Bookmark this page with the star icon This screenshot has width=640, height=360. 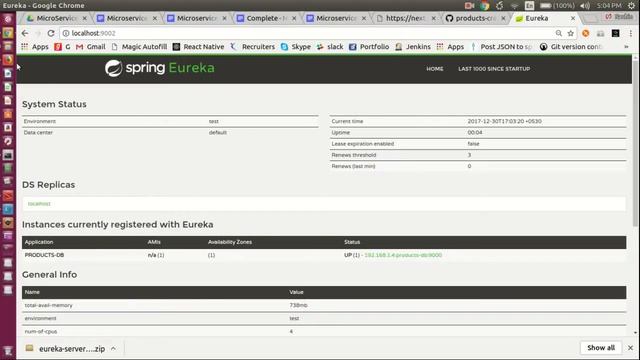(x=571, y=33)
